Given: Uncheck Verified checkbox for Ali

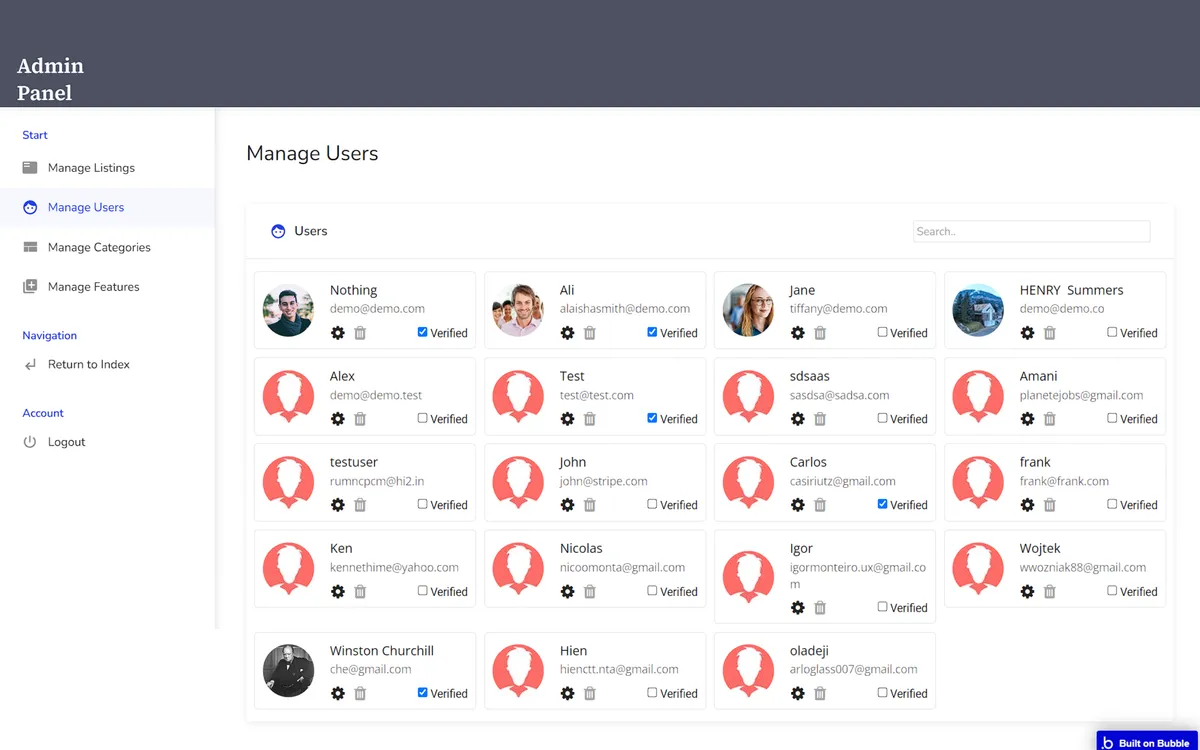Looking at the screenshot, I should [652, 332].
